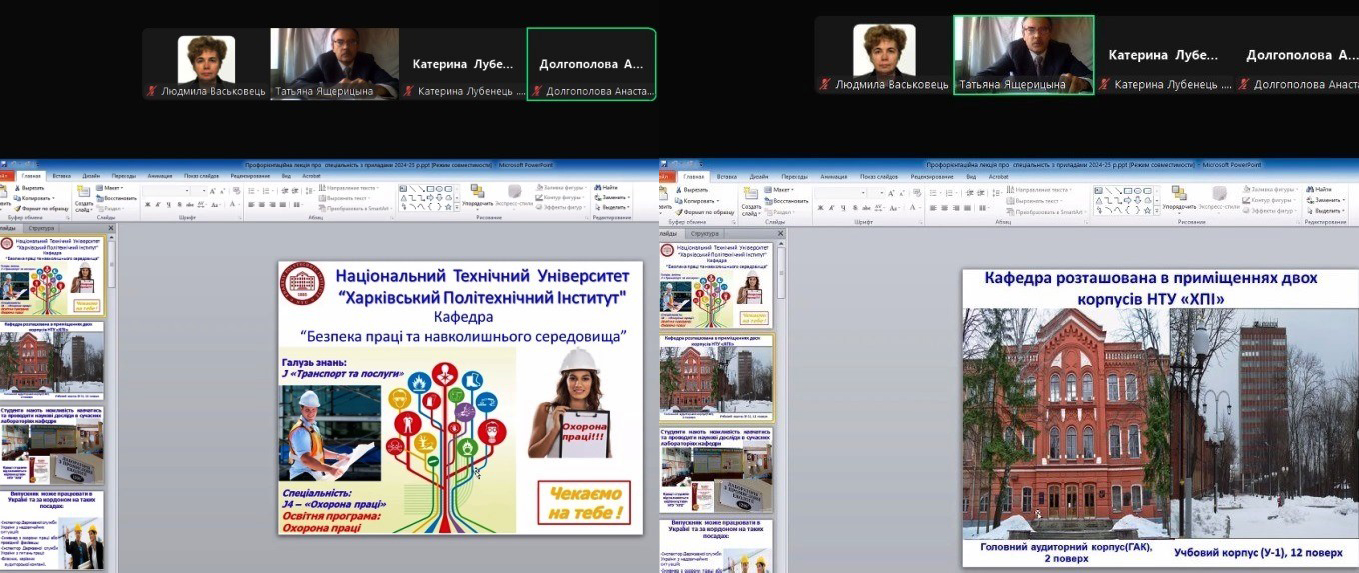Click Экспресс-стили icon in left PowerPoint
The height and width of the screenshot is (573, 1359).
(514, 191)
